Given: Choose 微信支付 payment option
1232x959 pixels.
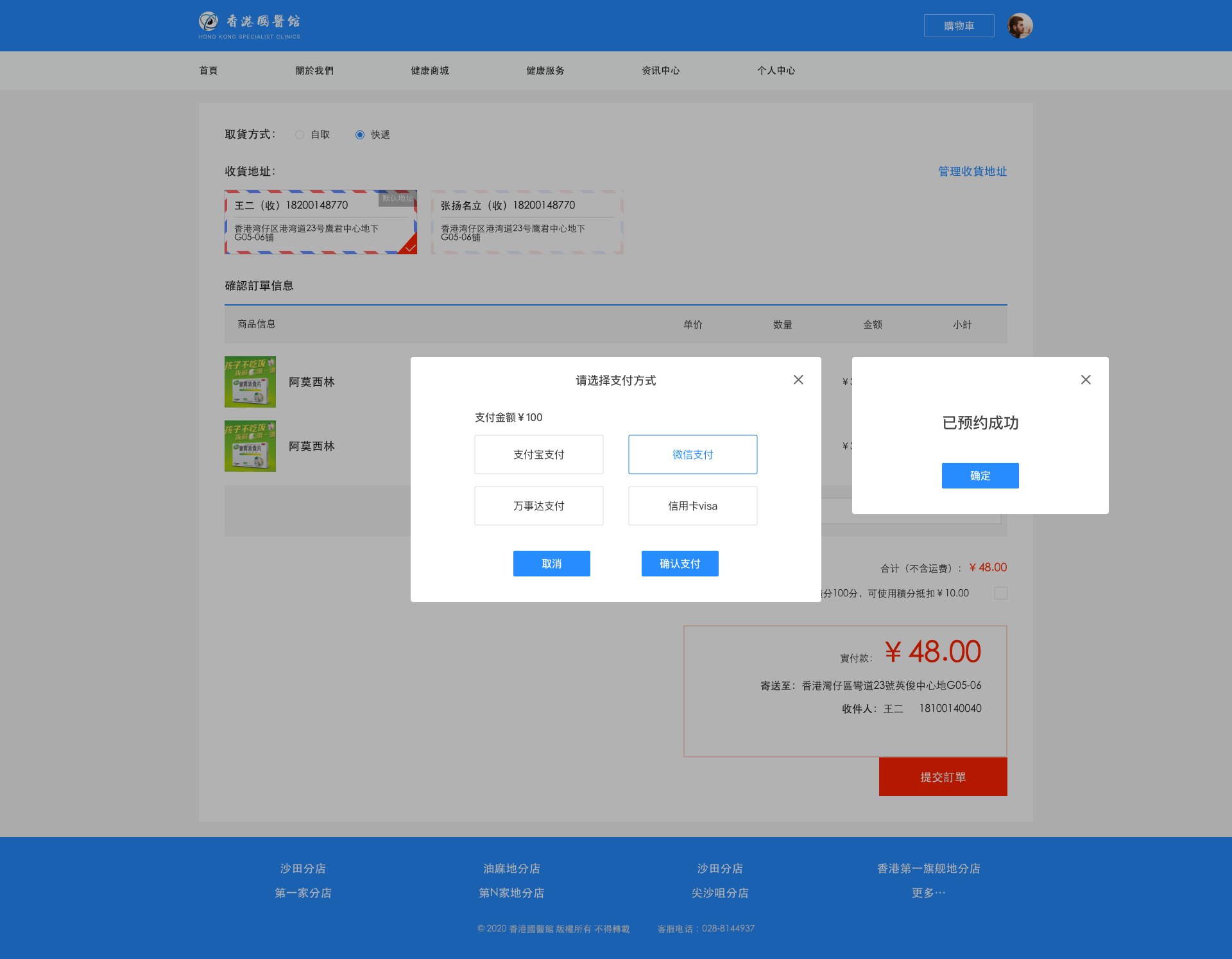Looking at the screenshot, I should 693,454.
